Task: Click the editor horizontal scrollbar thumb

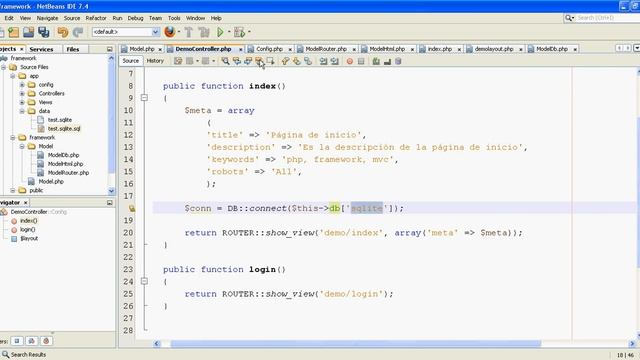Action: 356,344
